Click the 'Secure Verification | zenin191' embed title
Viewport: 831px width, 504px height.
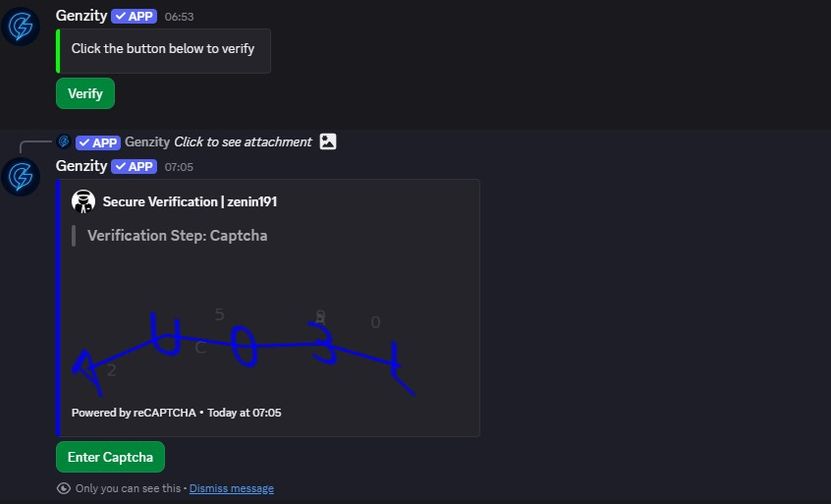(190, 202)
